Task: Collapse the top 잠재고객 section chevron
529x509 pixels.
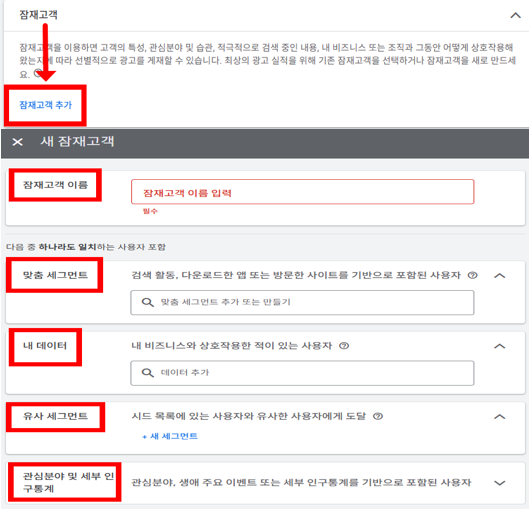Action: (515, 16)
